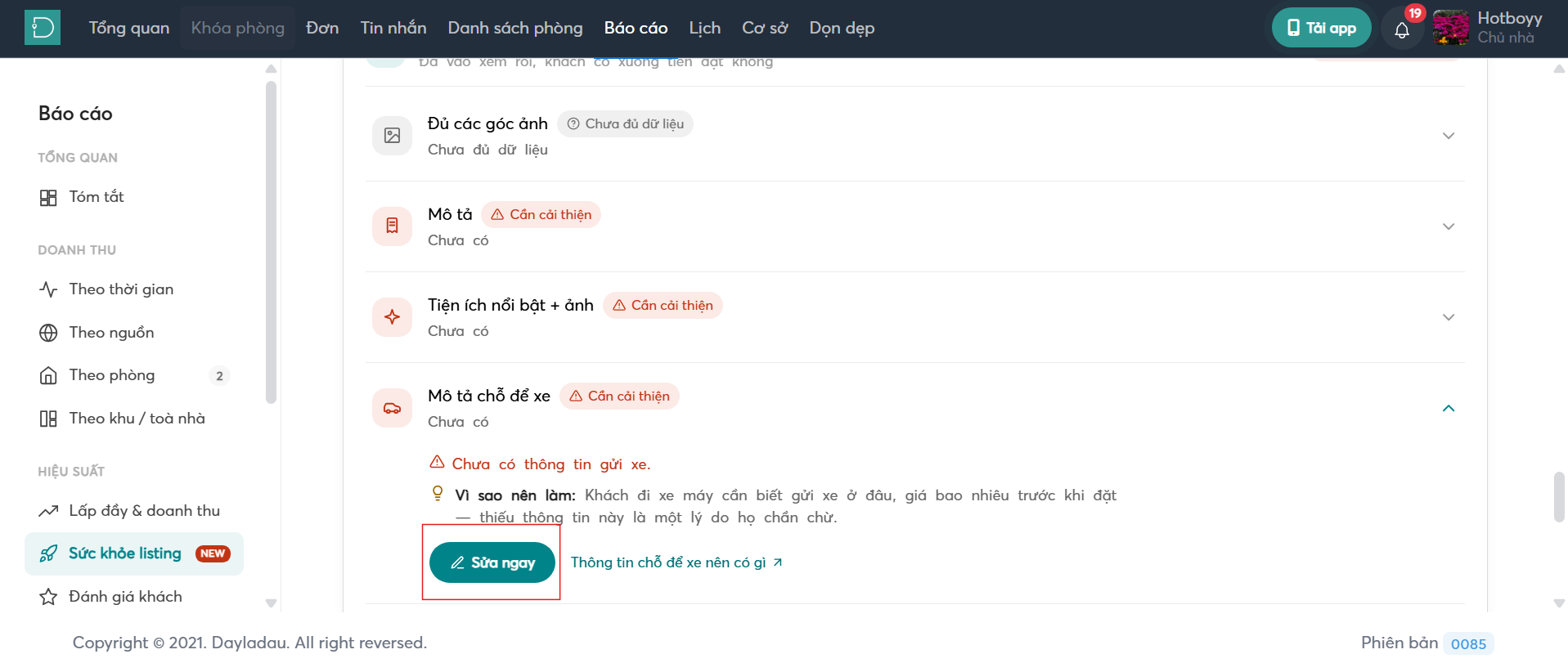Click the sparkle icon beside Tiện ích nổi bật
This screenshot has width=1568, height=672.
click(x=393, y=316)
